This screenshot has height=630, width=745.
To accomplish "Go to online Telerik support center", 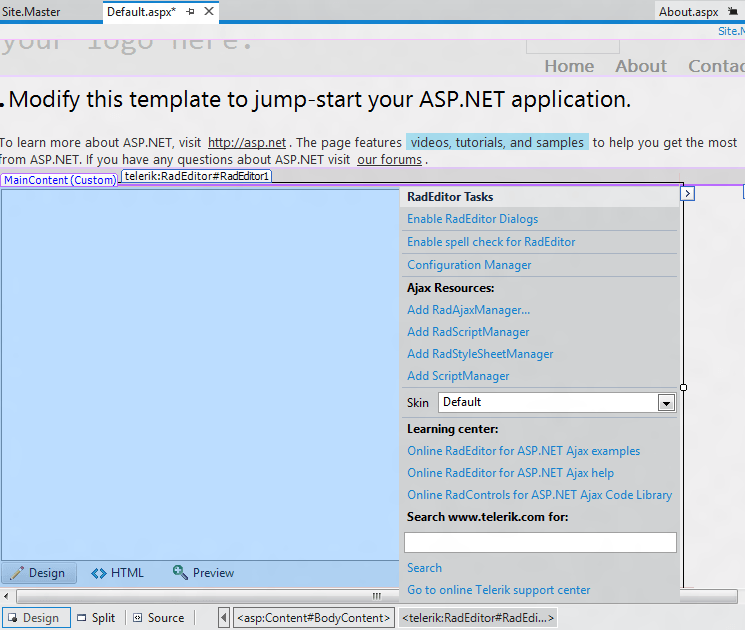I will tap(498, 590).
